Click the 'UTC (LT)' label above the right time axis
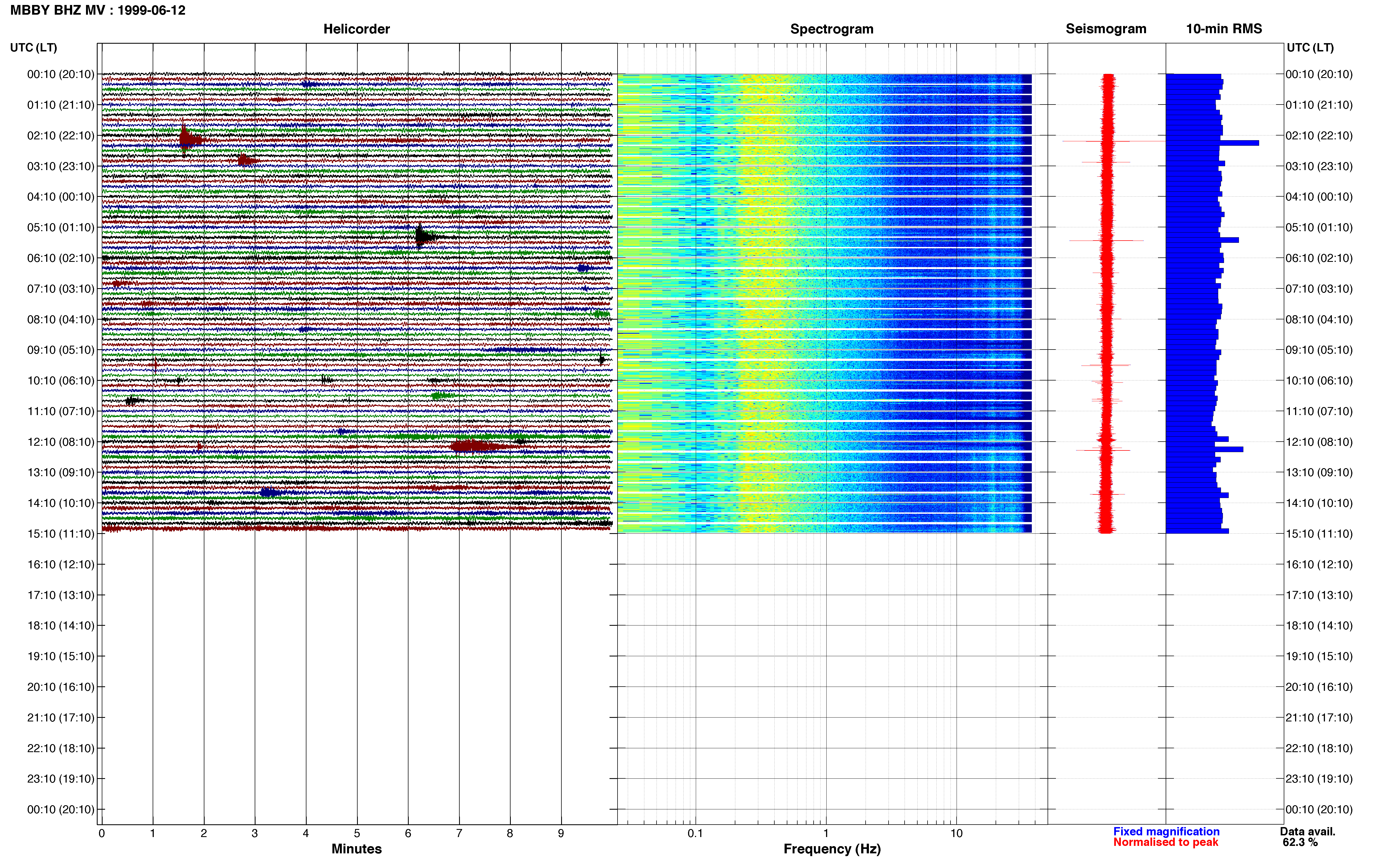The width and height of the screenshot is (1388, 868). [x=1310, y=48]
